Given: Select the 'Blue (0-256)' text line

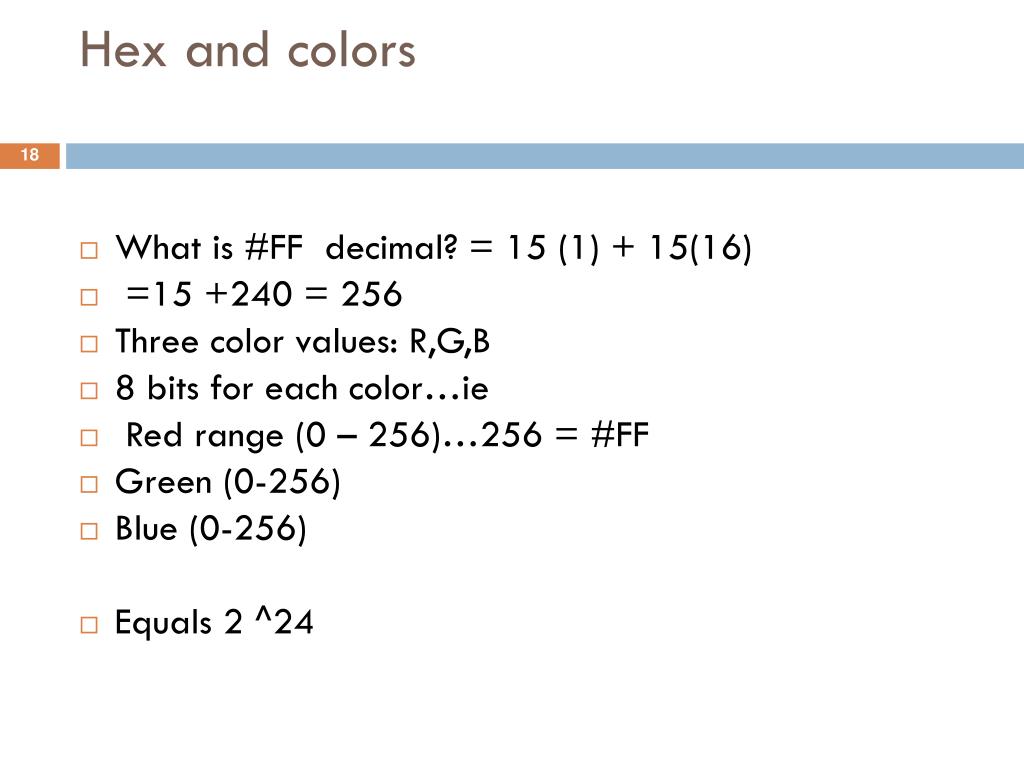Looking at the screenshot, I should click(x=211, y=529).
